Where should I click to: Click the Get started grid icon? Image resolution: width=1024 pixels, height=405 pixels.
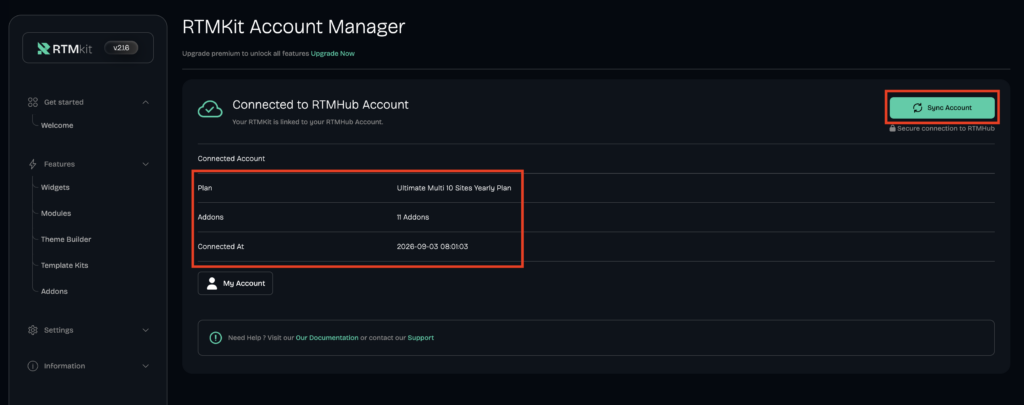tap(33, 102)
